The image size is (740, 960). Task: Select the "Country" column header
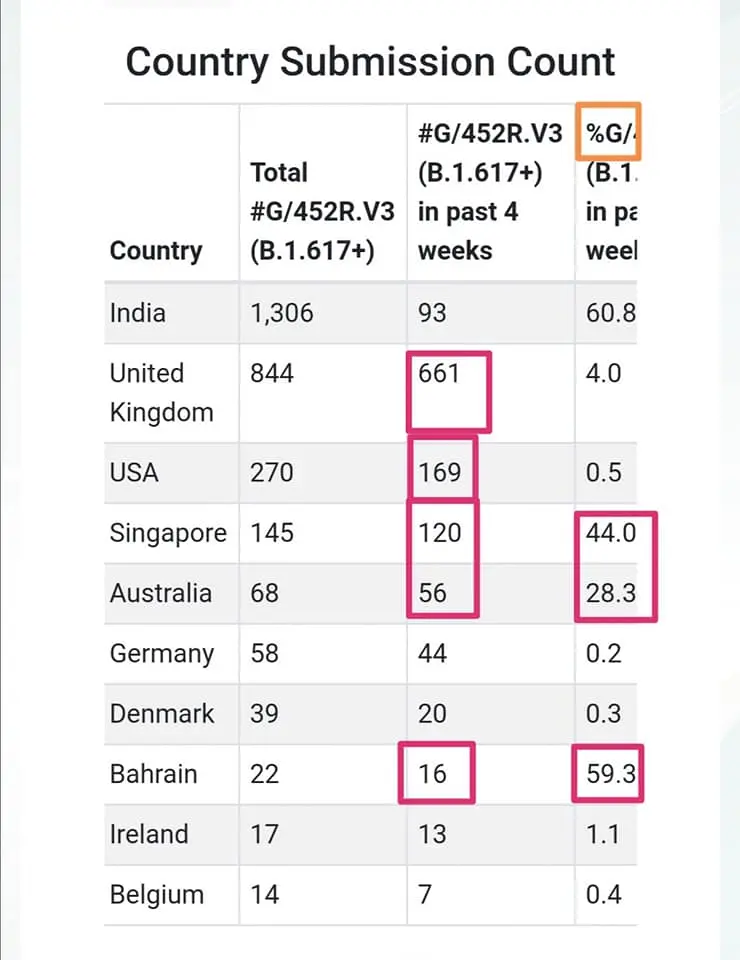click(156, 250)
